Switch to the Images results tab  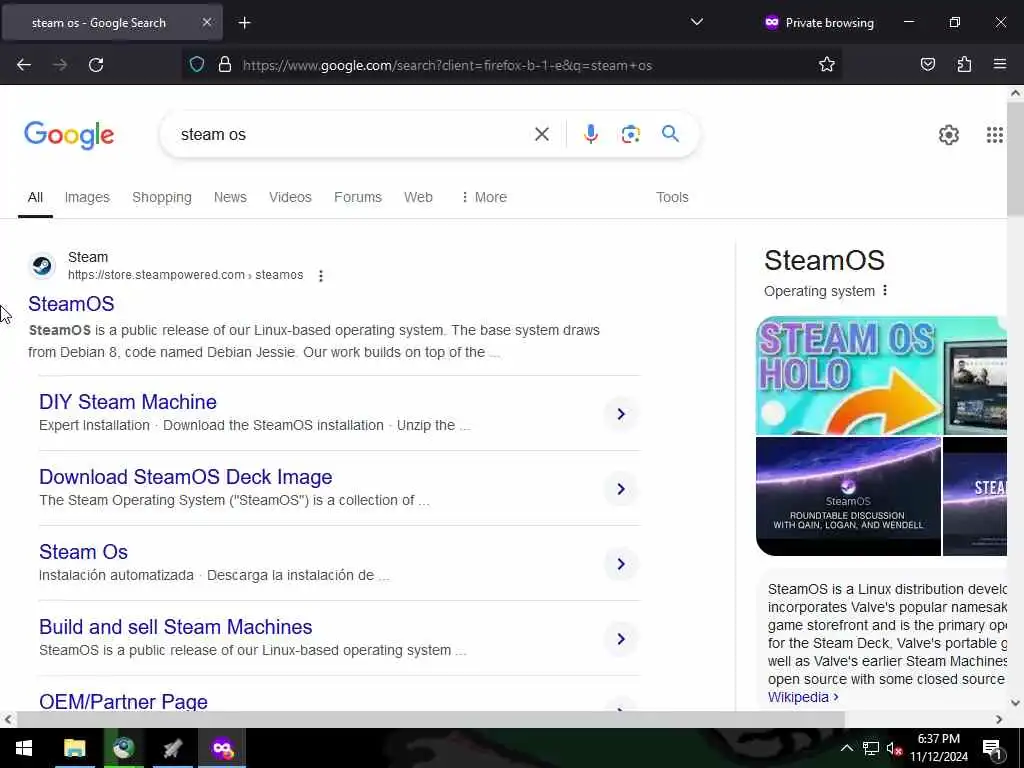(87, 197)
